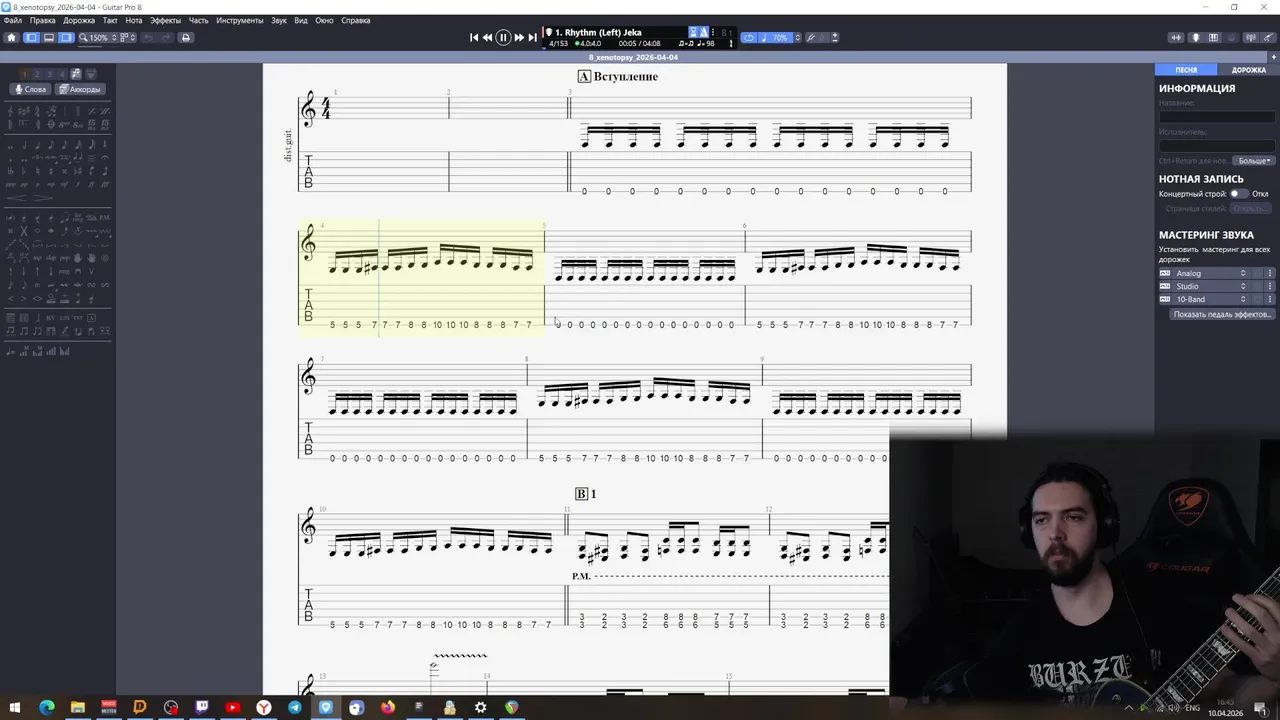Toggle multi-voice edit icon
This screenshot has width=1280, height=720.
click(76, 74)
